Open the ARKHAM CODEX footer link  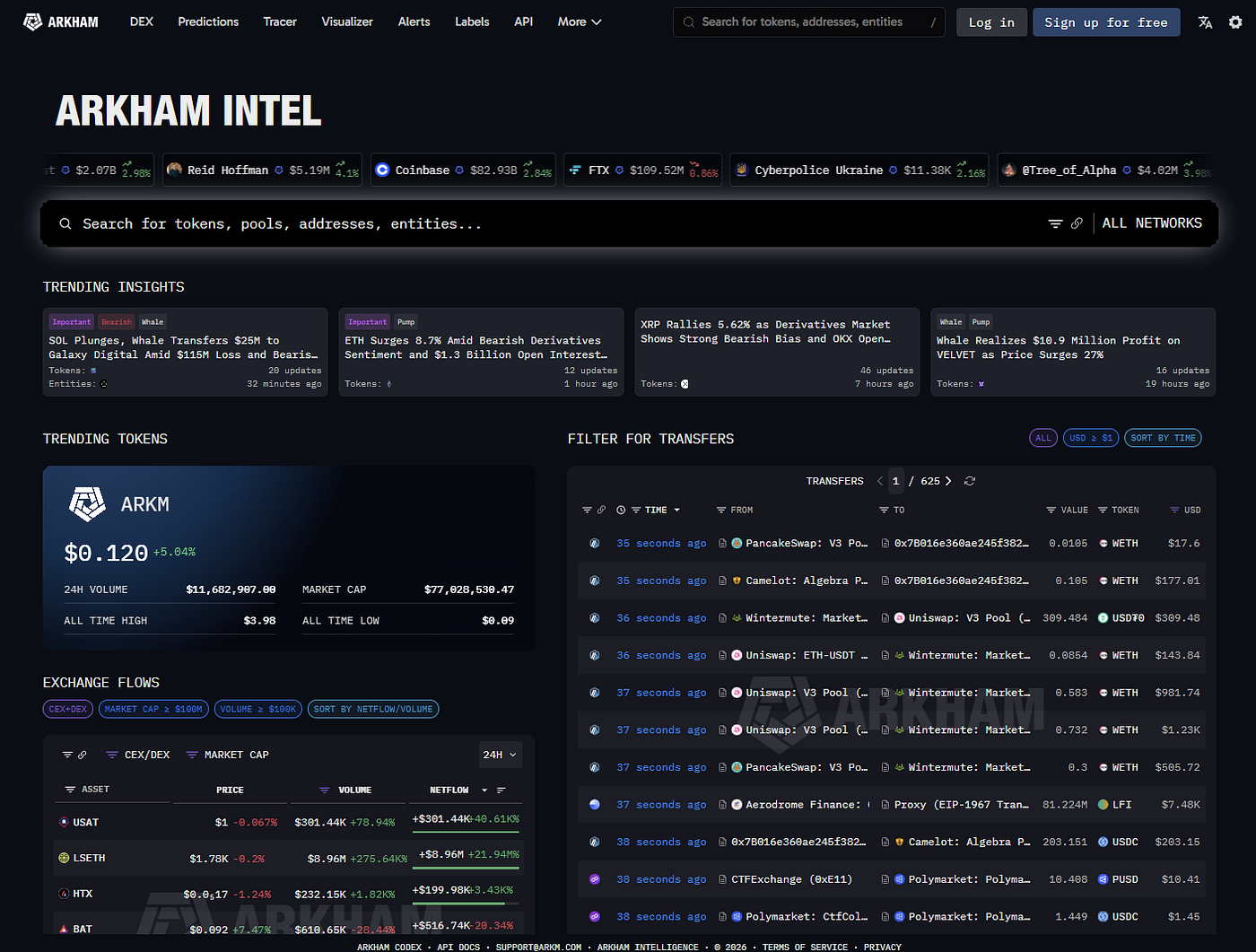389,947
